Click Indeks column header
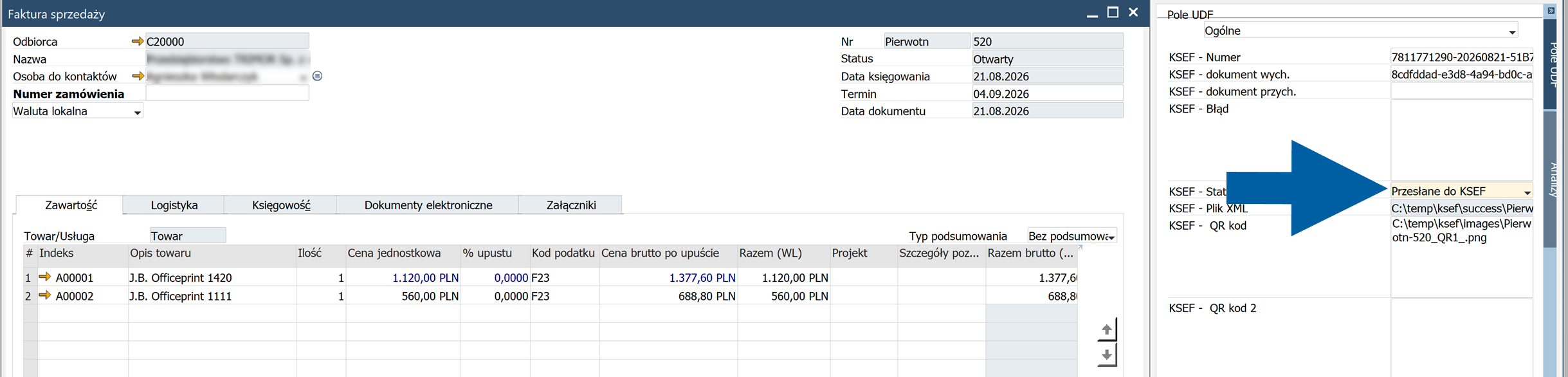The width and height of the screenshot is (1568, 377). [x=83, y=256]
